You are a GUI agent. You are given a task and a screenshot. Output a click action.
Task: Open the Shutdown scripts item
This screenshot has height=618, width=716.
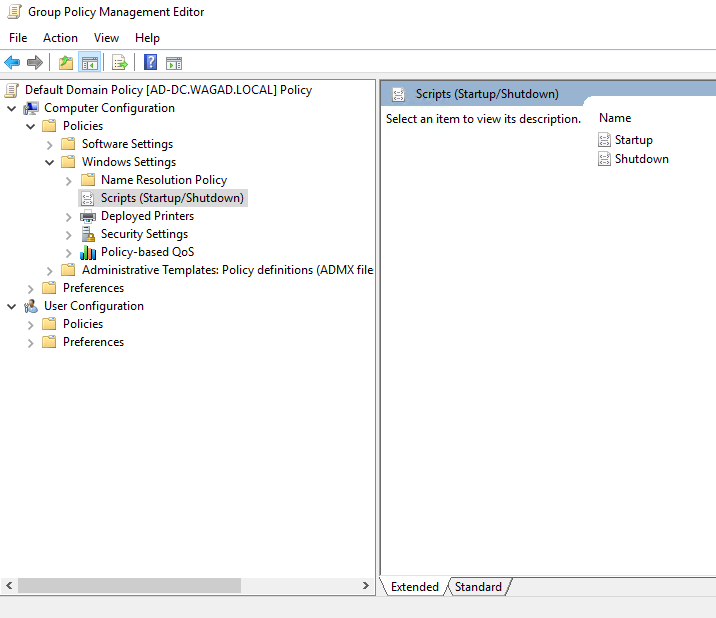(641, 159)
